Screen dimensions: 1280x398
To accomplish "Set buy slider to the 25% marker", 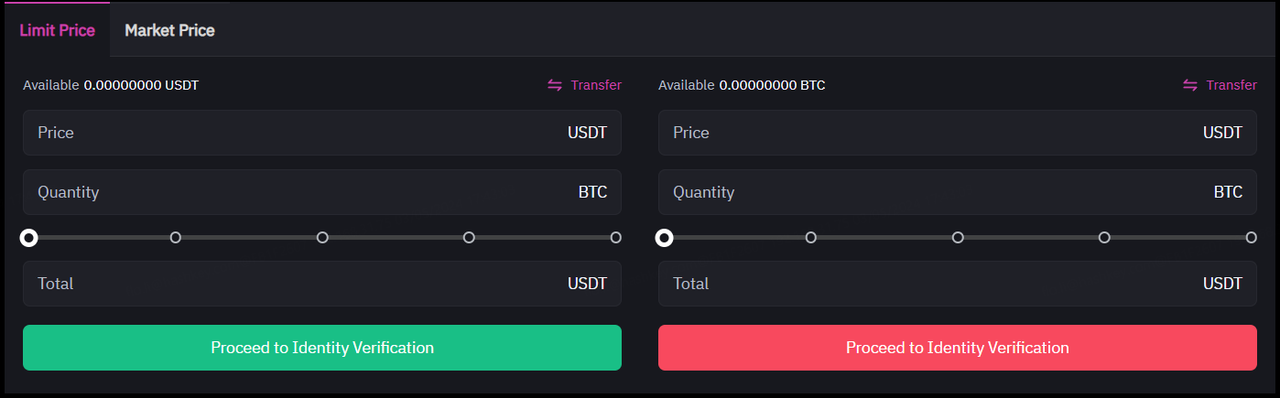I will 176,237.
